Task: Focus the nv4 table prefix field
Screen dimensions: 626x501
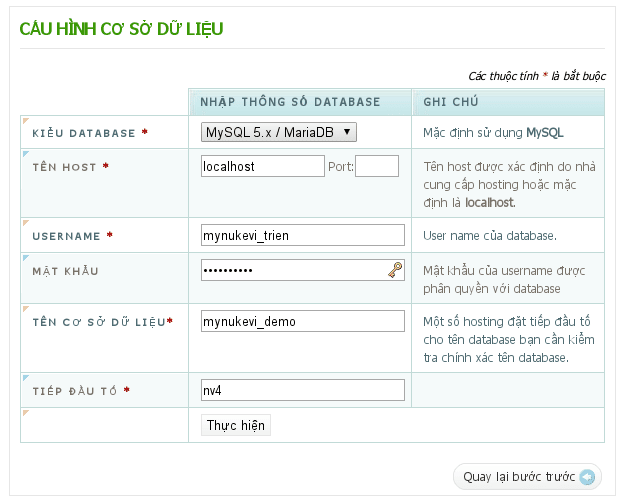Action: coord(302,390)
